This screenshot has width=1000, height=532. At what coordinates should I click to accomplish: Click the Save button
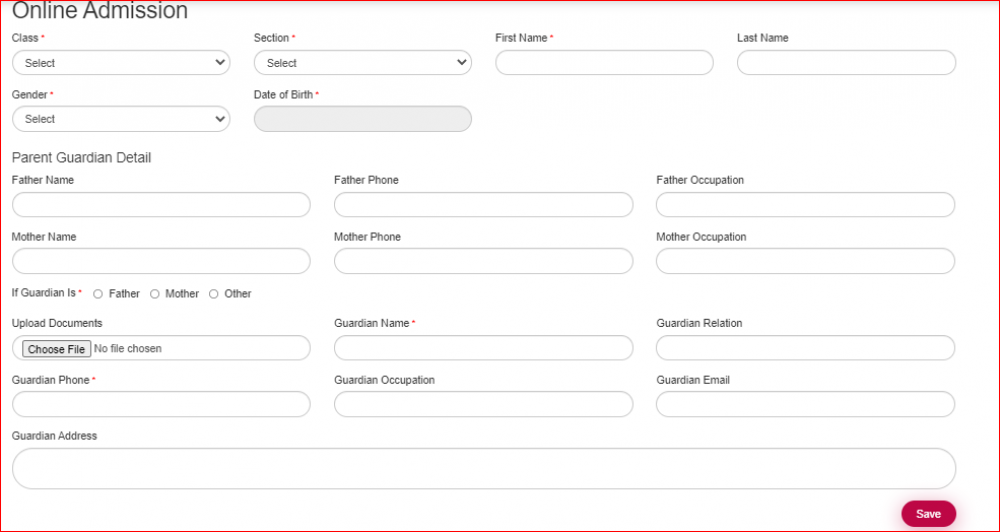928,514
